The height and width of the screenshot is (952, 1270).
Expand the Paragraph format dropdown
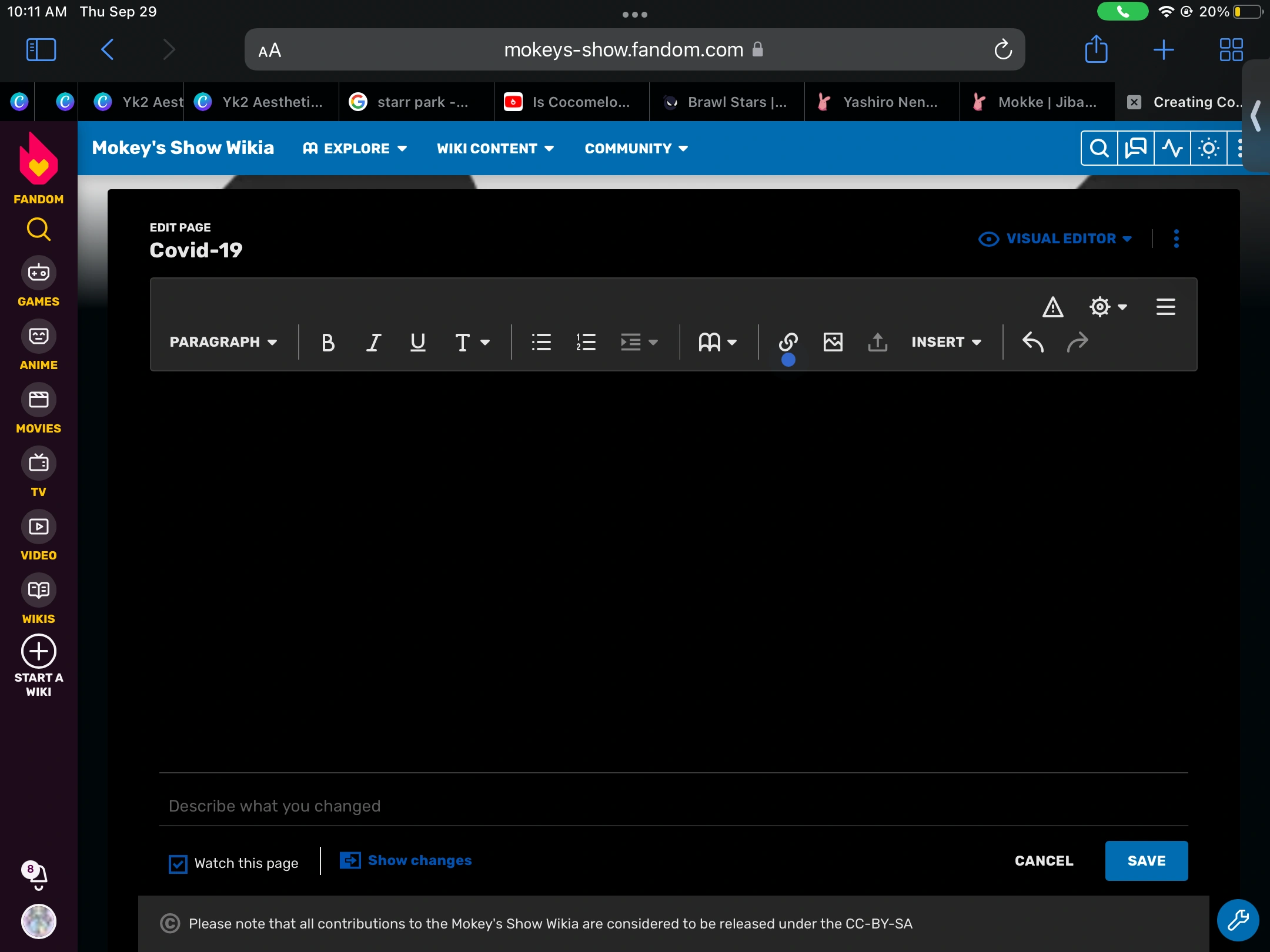click(x=223, y=342)
